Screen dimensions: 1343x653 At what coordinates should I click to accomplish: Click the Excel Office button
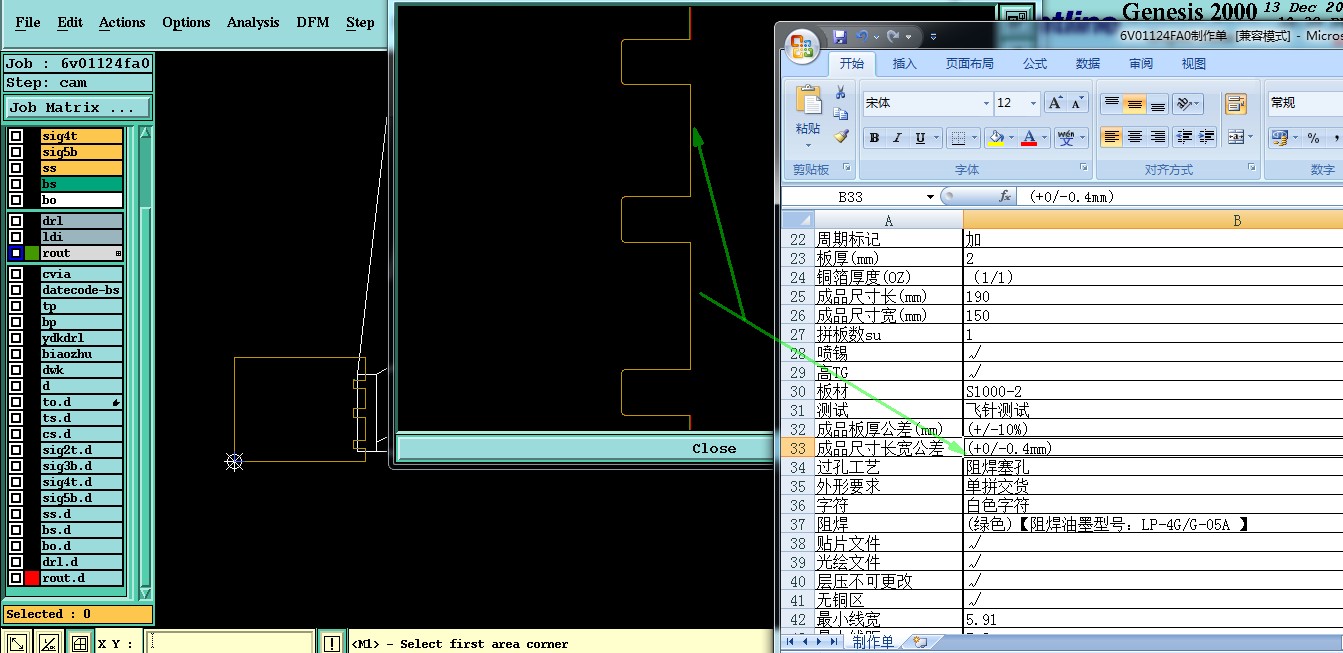[x=803, y=46]
